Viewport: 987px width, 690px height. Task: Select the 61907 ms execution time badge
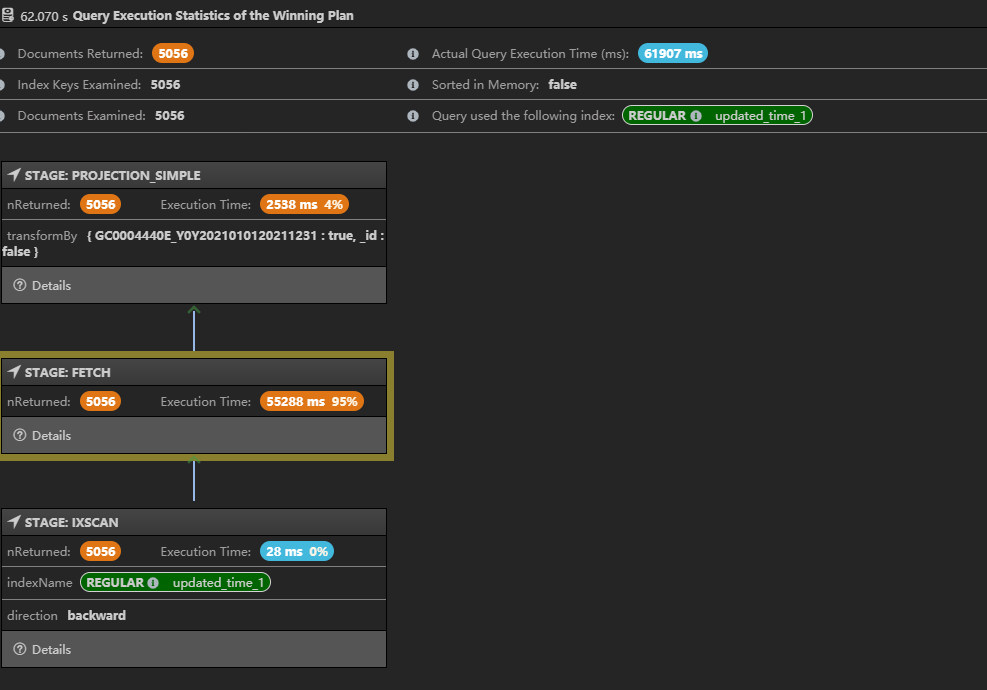pyautogui.click(x=672, y=54)
